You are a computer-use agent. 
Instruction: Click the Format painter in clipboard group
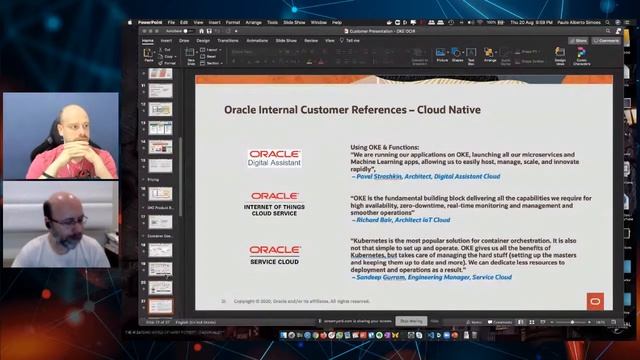click(167, 63)
